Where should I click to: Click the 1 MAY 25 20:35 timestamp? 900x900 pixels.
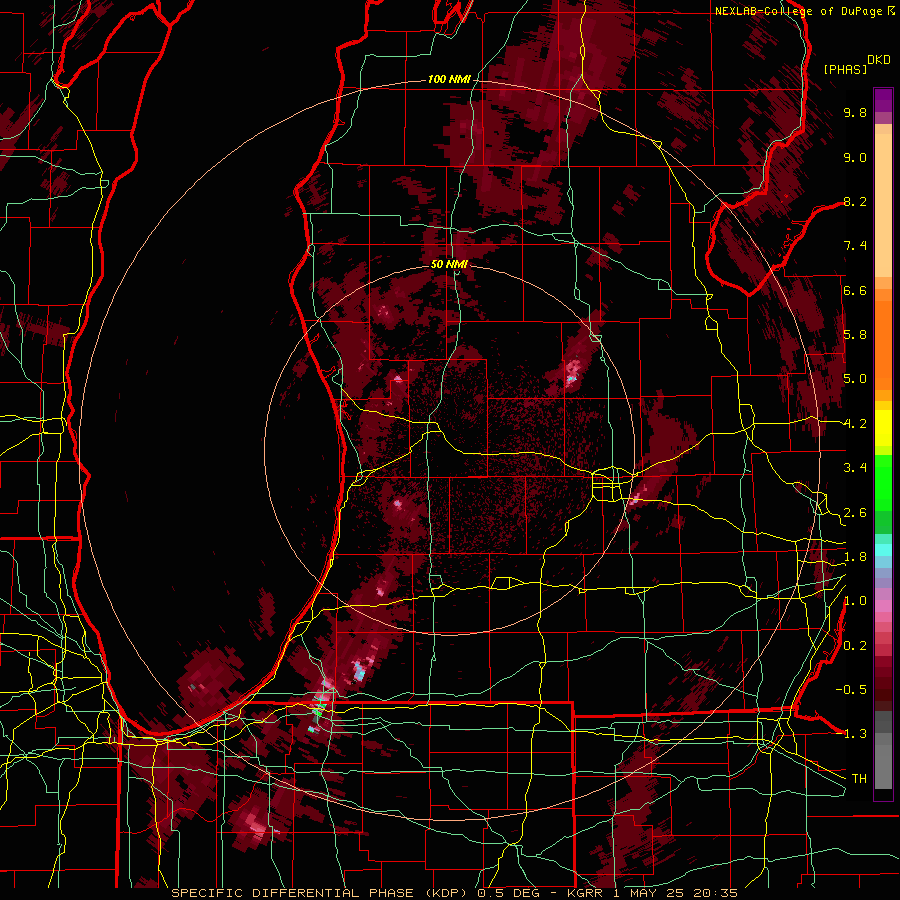pyautogui.click(x=678, y=893)
